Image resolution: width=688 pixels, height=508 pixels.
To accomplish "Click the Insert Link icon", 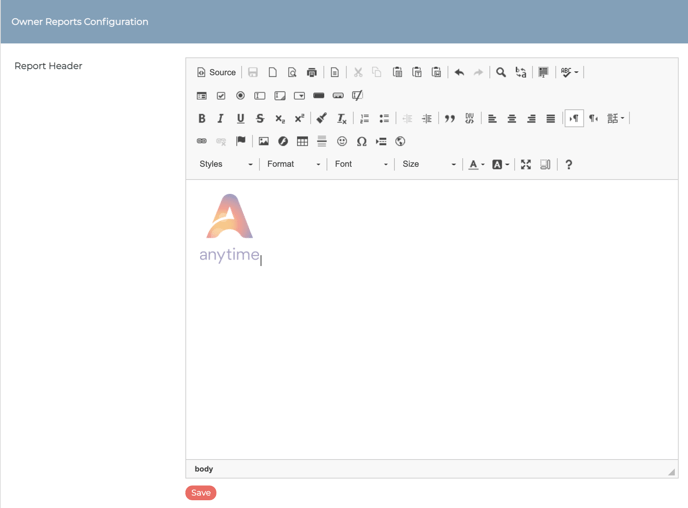I will click(202, 141).
